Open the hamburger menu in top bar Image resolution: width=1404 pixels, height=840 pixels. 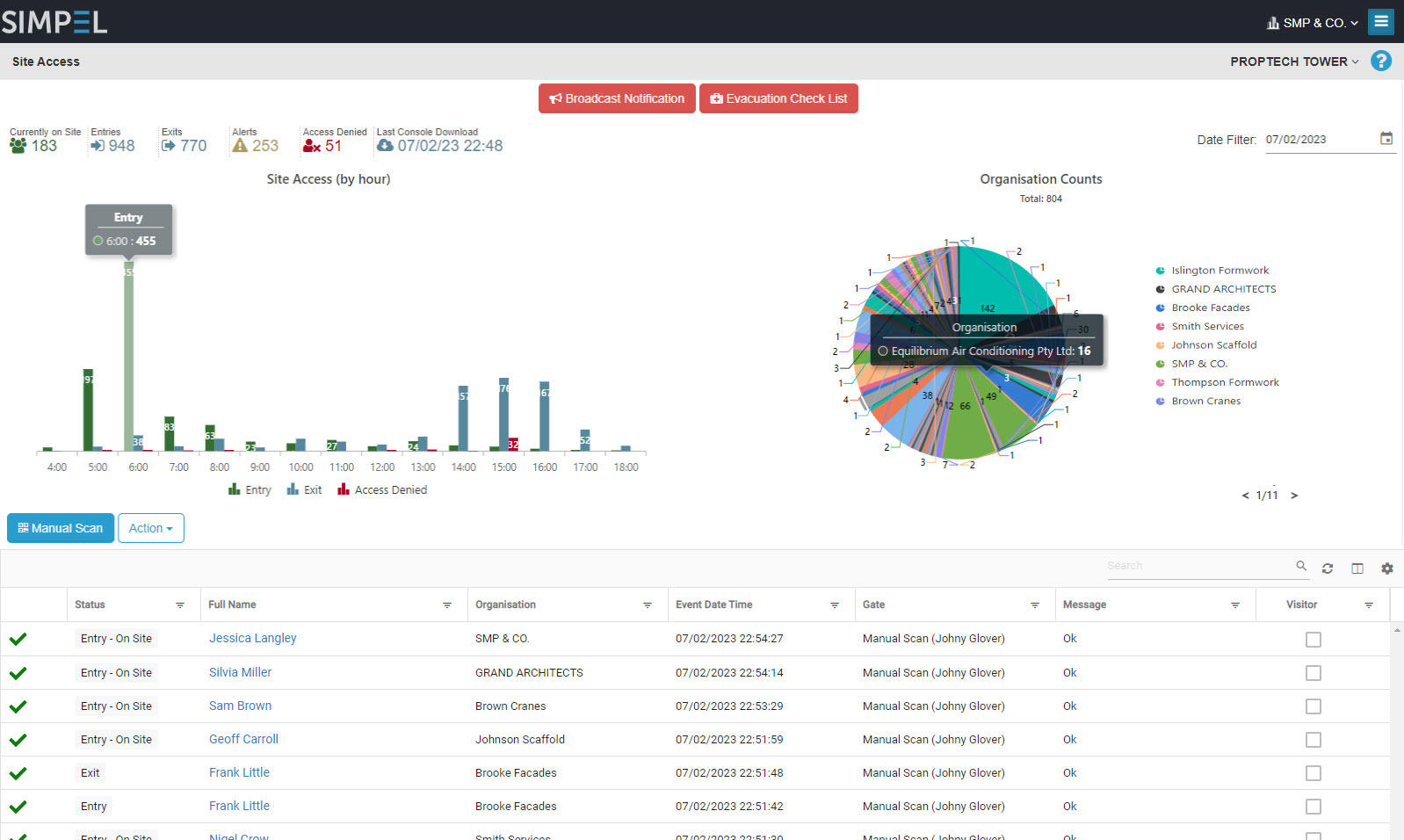[x=1381, y=21]
